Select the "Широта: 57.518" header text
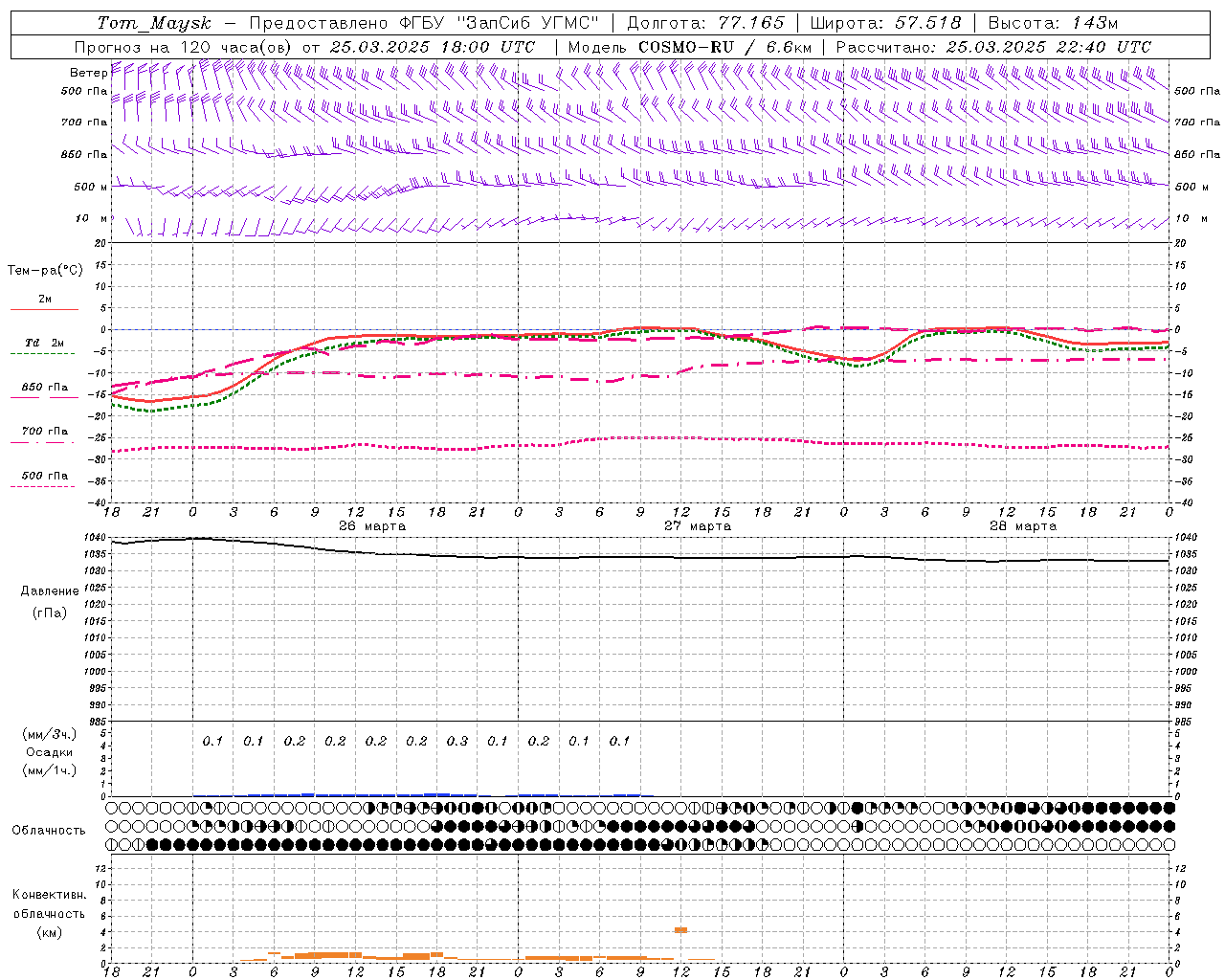This screenshot has height=980, width=1225. click(x=885, y=23)
